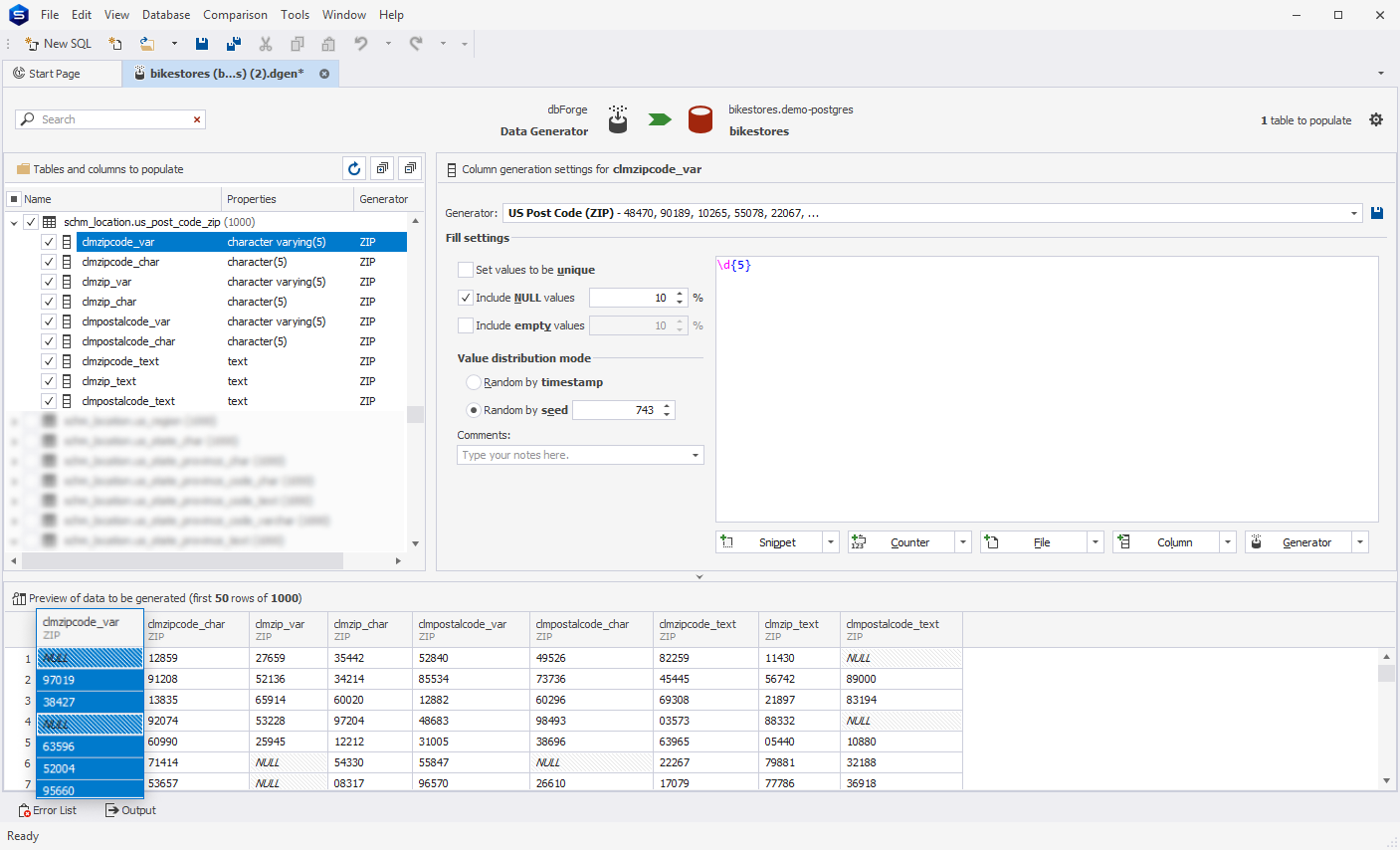Uncheck the clmzipcode_char column checkbox
Screen dimensions: 1400x850
tap(48, 262)
